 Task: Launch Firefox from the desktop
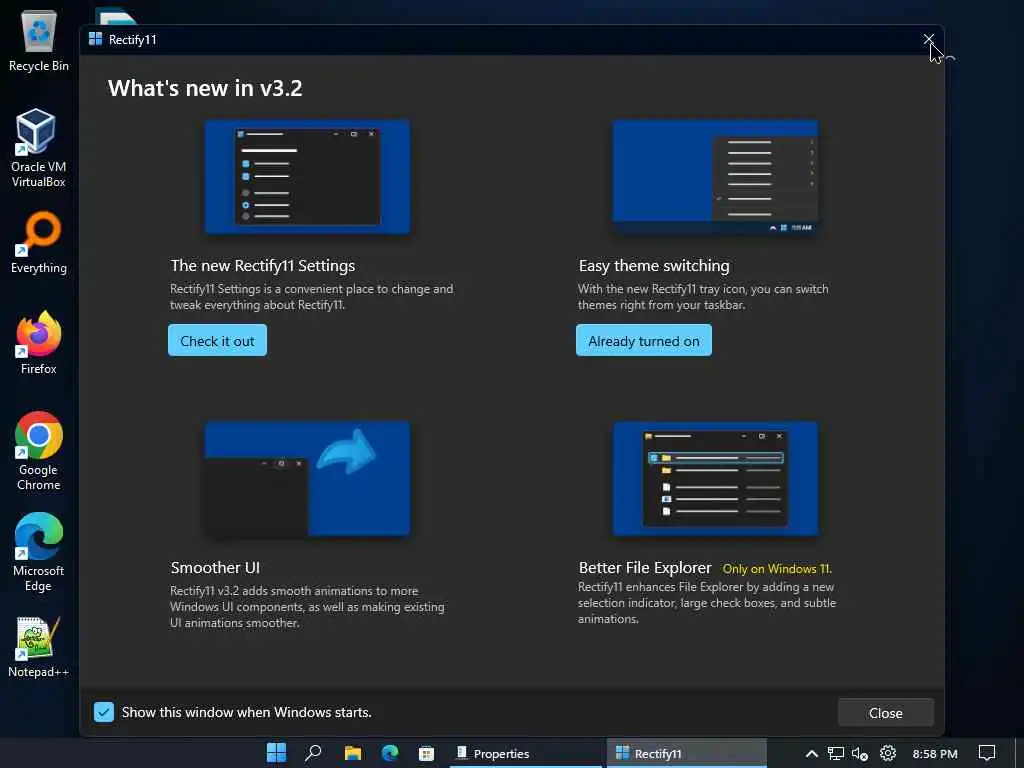(x=39, y=343)
